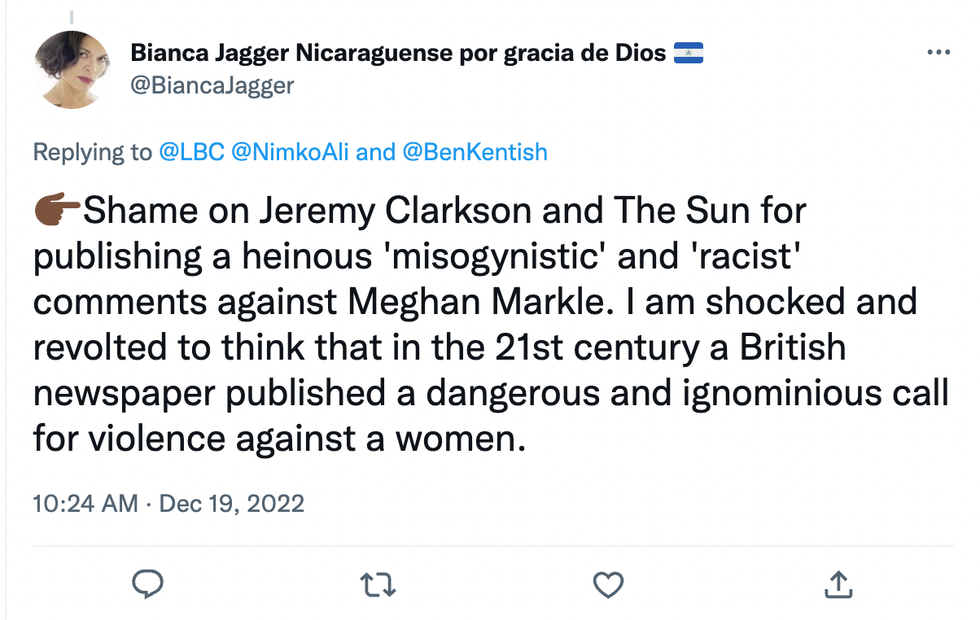Open the @LBC mention link

[x=191, y=152]
